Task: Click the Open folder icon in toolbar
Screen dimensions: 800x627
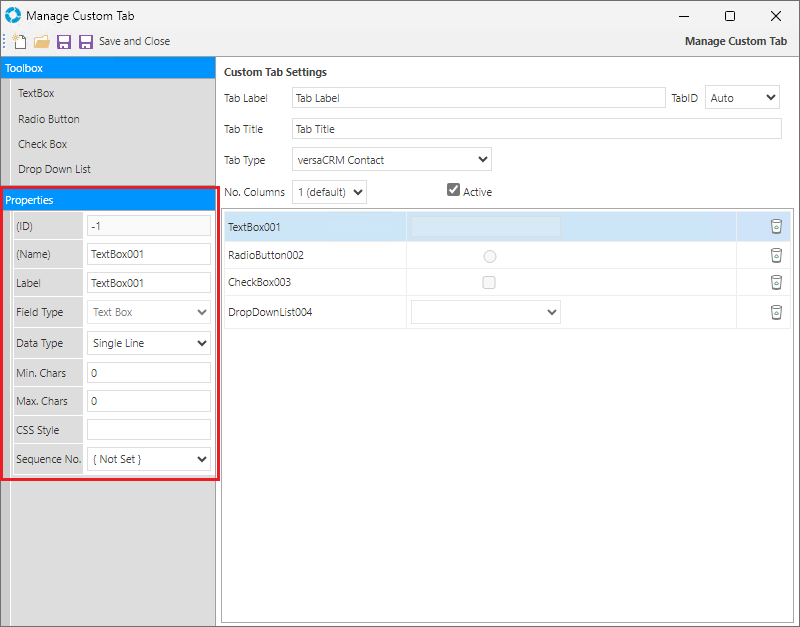Action: 42,42
